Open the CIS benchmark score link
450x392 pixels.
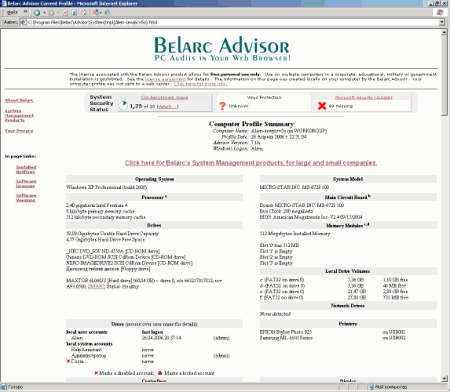[x=164, y=97]
